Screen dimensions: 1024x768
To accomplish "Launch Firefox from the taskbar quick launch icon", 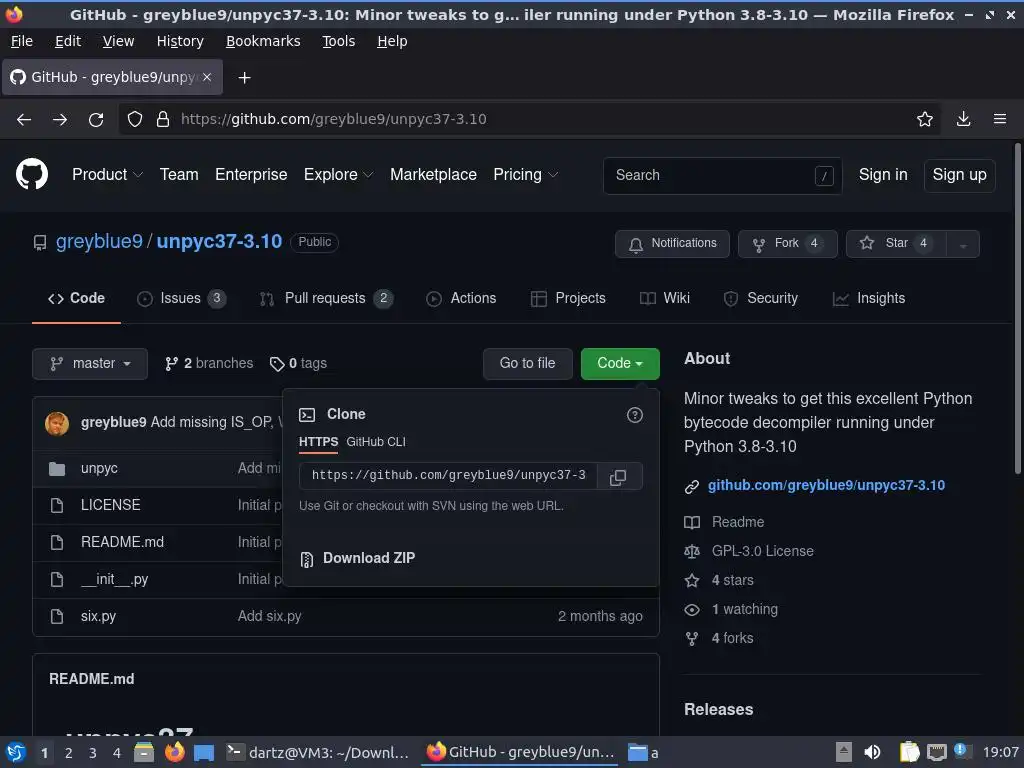I will click(174, 752).
